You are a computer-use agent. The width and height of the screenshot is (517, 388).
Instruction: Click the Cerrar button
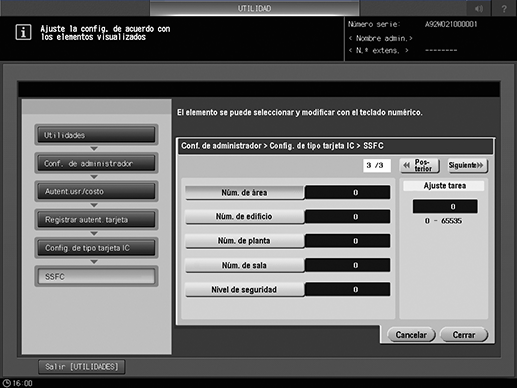click(x=464, y=335)
